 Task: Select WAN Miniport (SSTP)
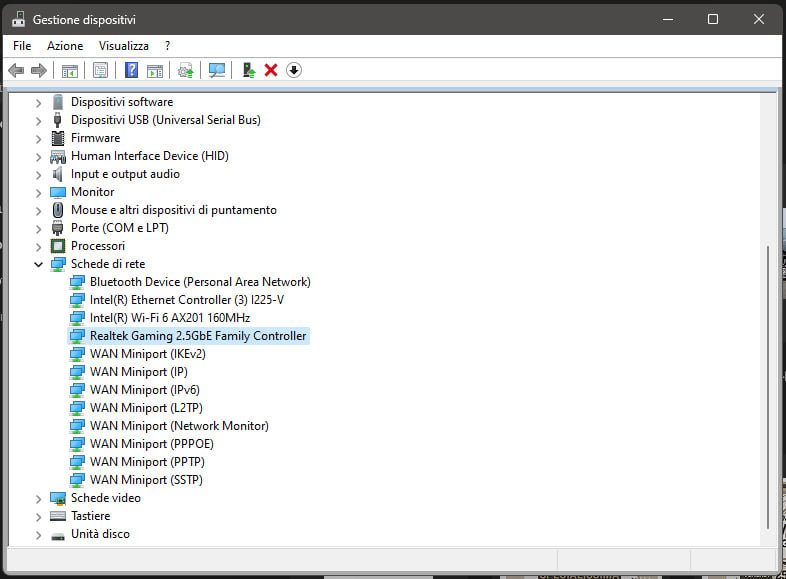click(146, 480)
